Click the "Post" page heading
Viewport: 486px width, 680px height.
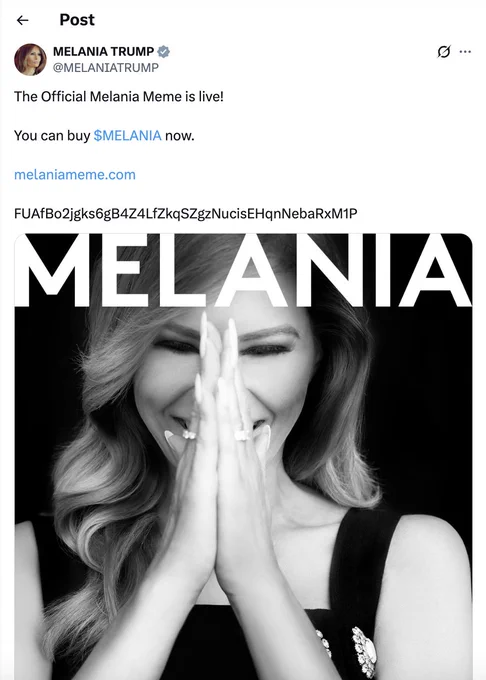coord(77,20)
